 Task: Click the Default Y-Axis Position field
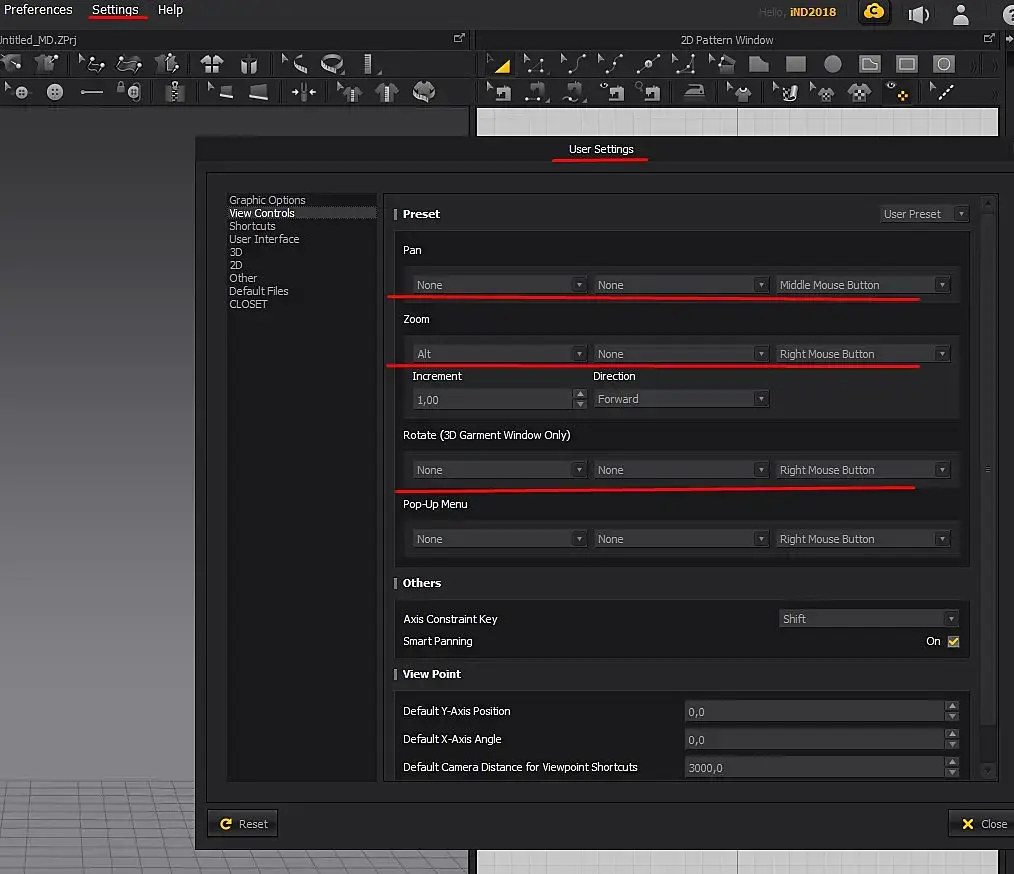tap(814, 711)
